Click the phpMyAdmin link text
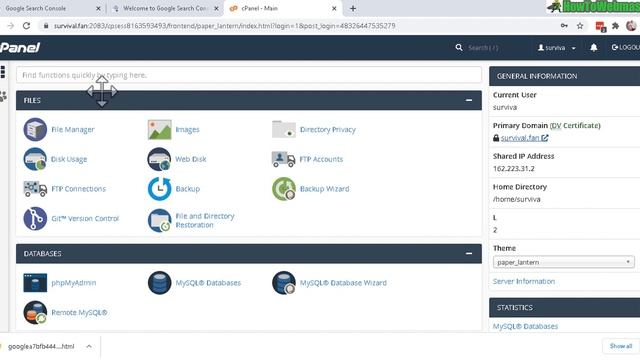The height and width of the screenshot is (360, 640). [73, 282]
